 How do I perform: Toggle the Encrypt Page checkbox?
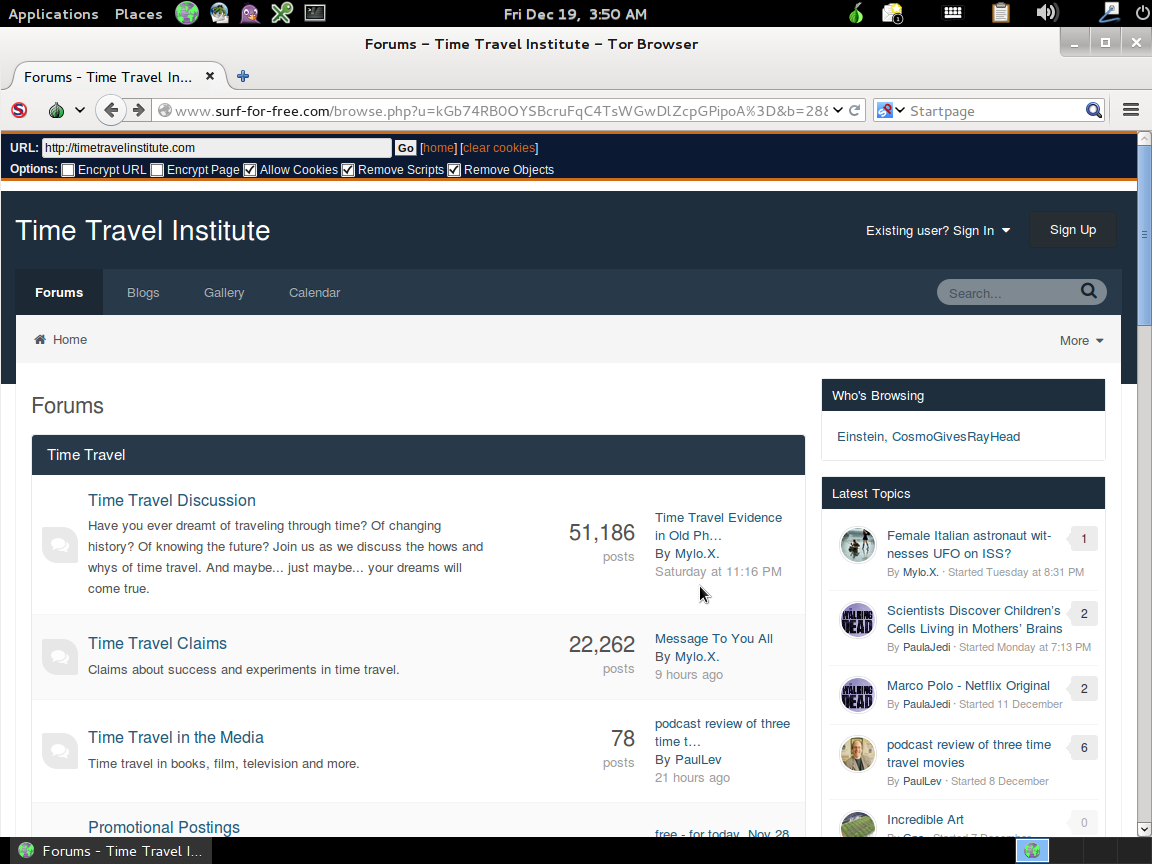[x=156, y=170]
